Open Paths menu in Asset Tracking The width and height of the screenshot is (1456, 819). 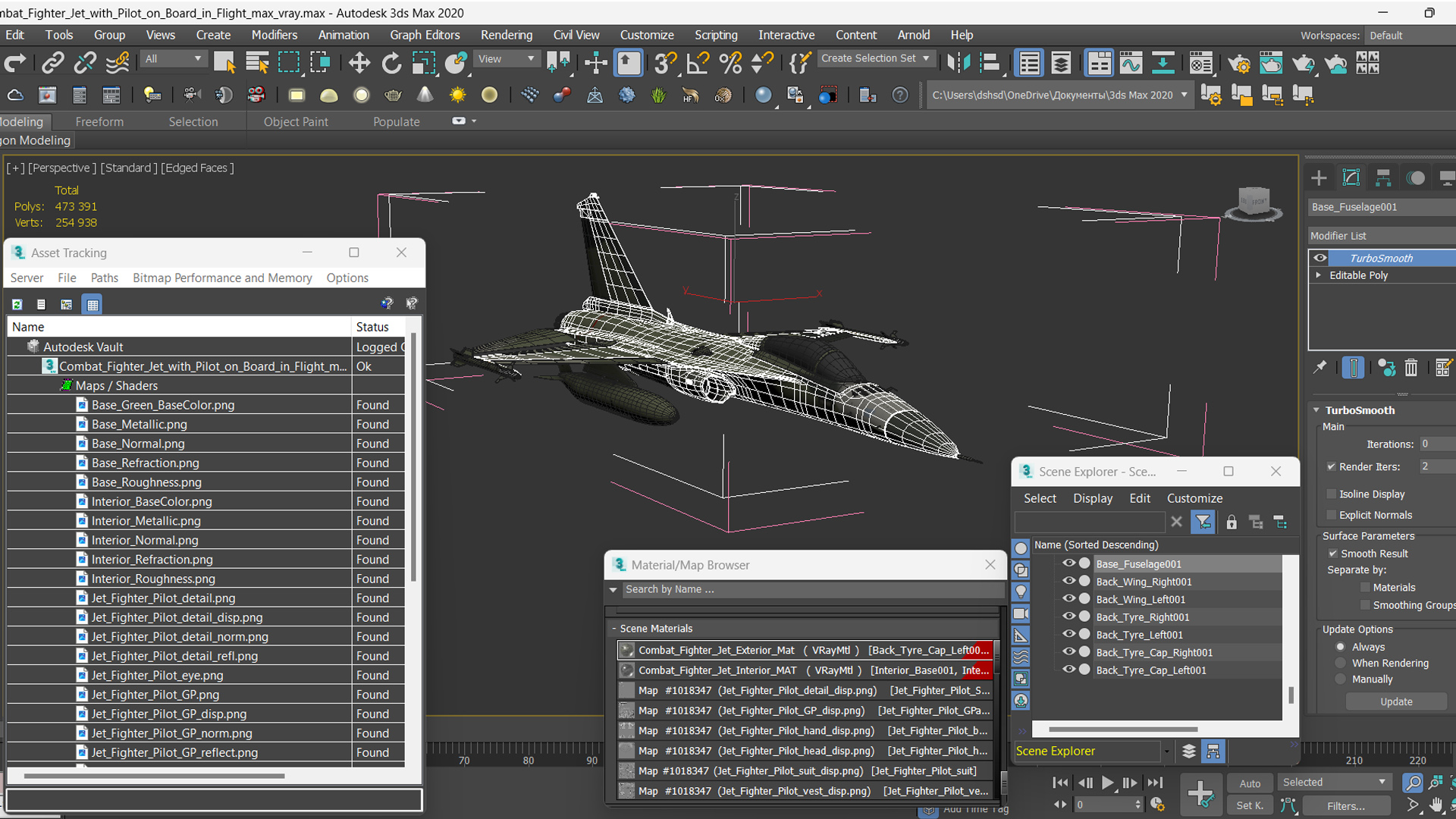point(105,278)
